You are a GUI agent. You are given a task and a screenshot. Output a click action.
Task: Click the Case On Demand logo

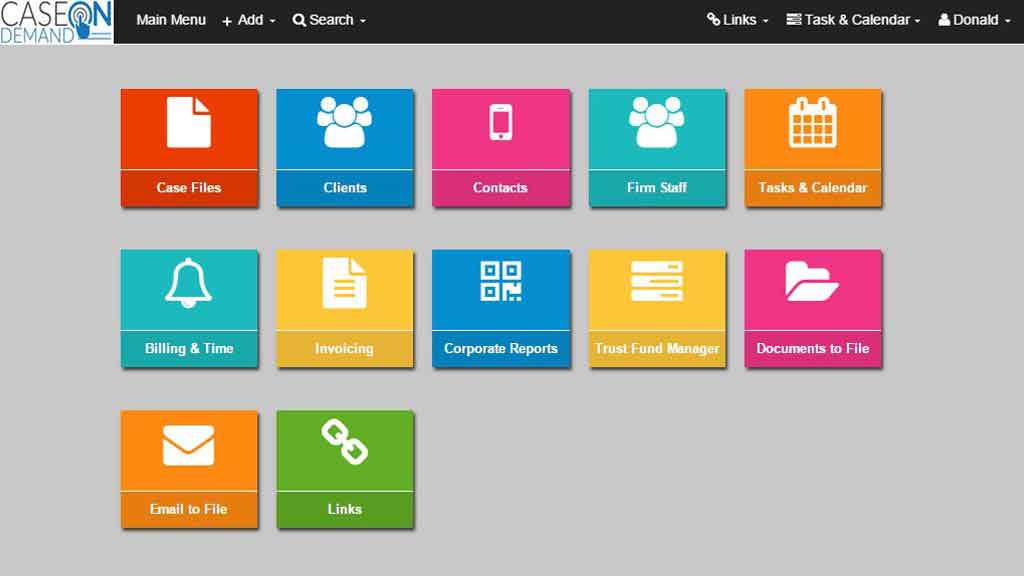[57, 21]
